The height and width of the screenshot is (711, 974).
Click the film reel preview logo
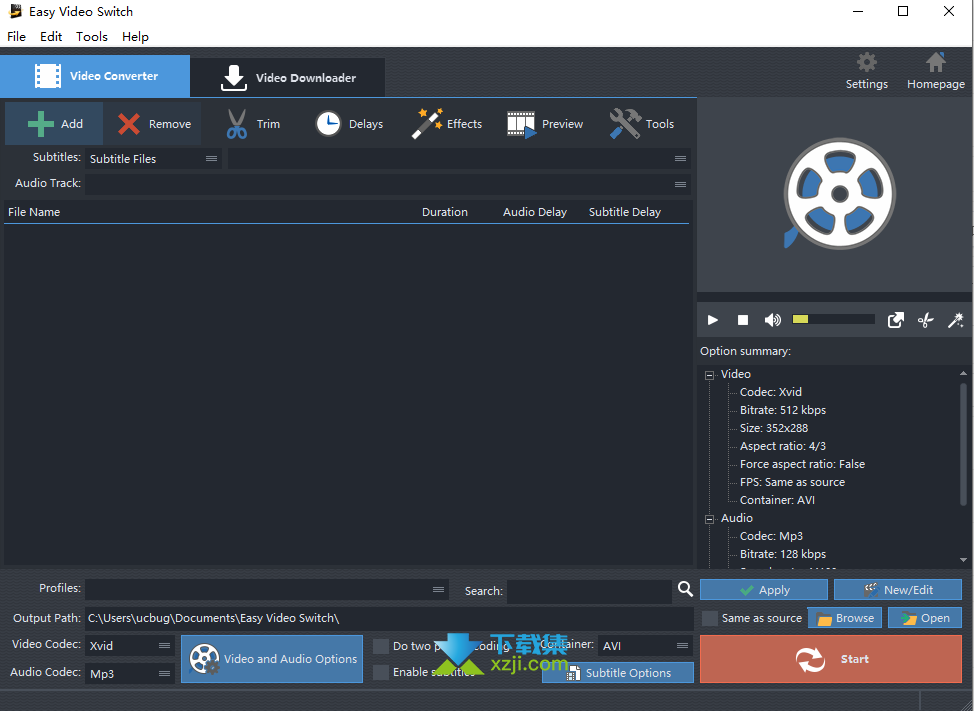(839, 194)
